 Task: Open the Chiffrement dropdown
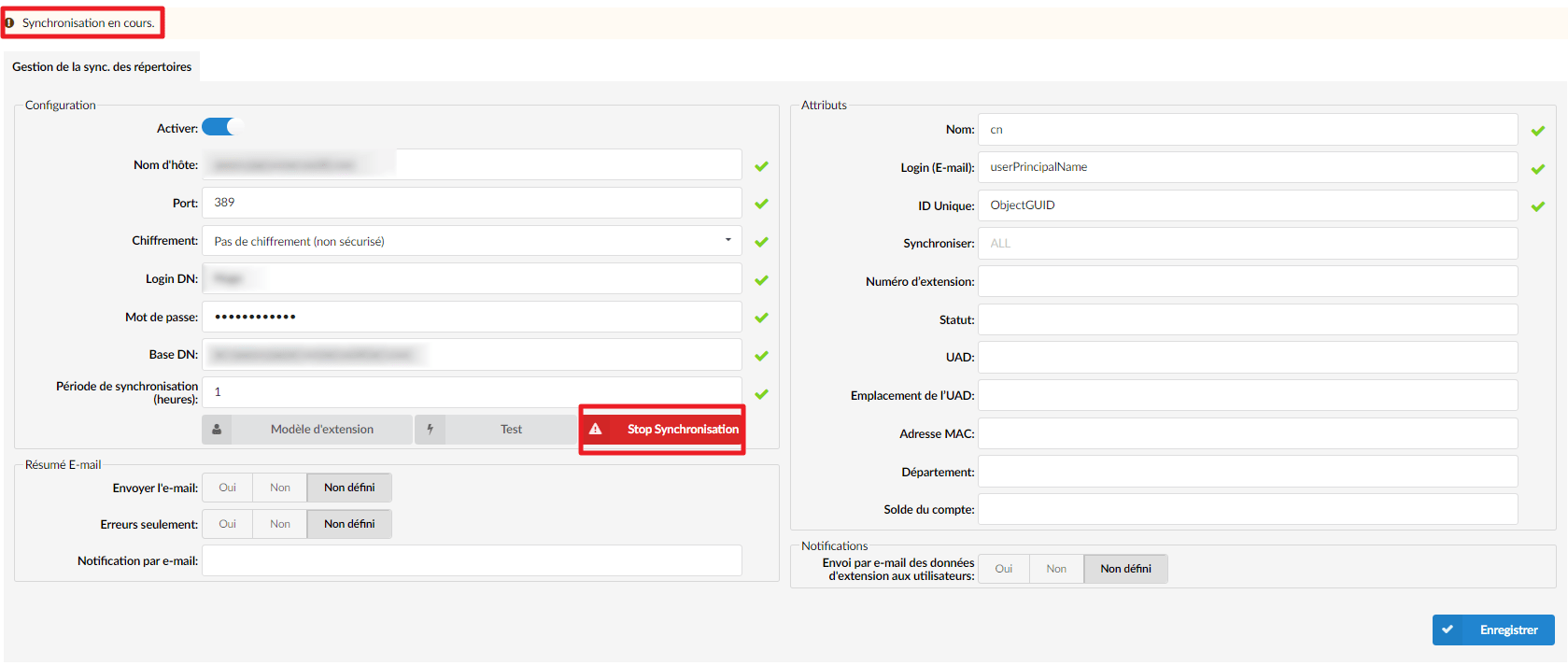point(472,241)
